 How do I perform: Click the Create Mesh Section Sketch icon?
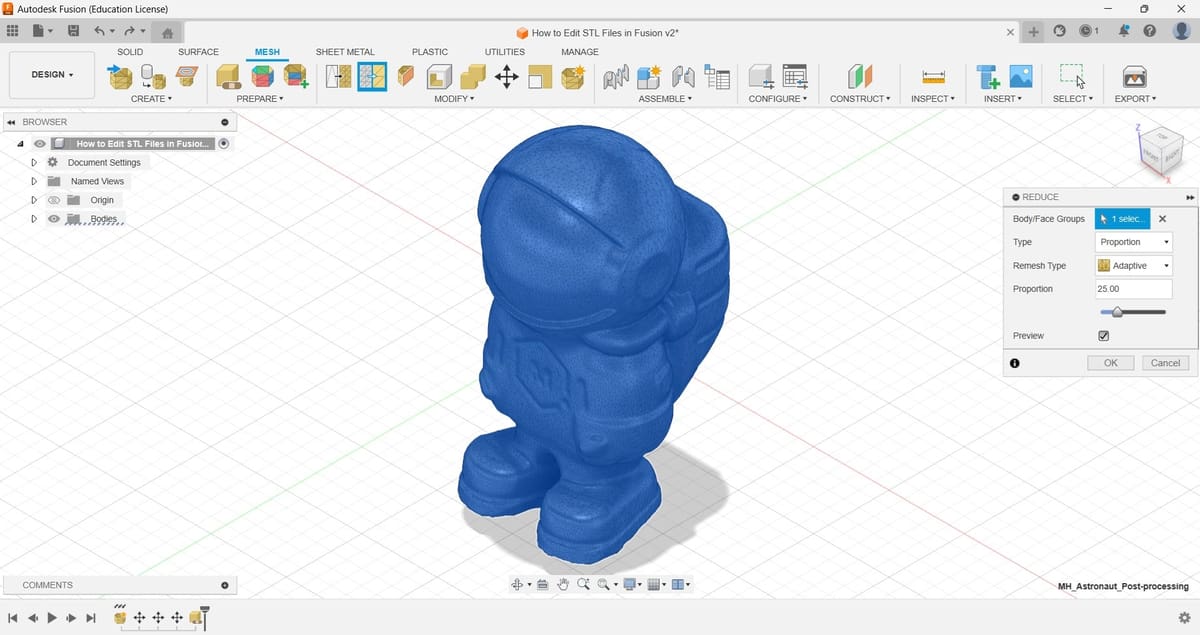point(187,76)
